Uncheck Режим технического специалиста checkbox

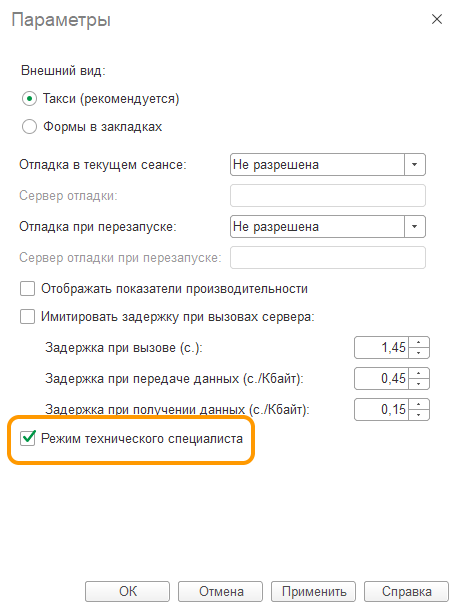[x=28, y=438]
